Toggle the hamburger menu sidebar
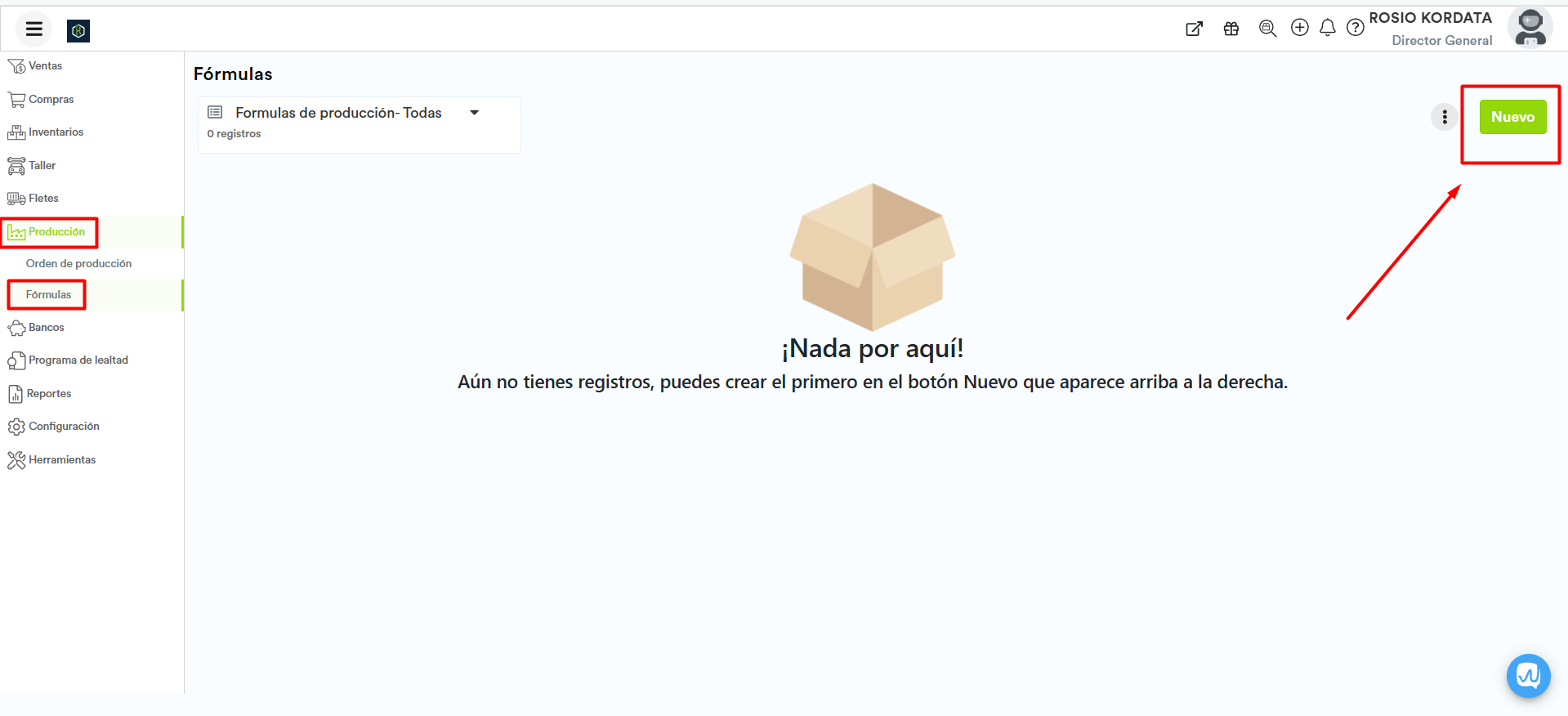1568x716 pixels. (34, 30)
